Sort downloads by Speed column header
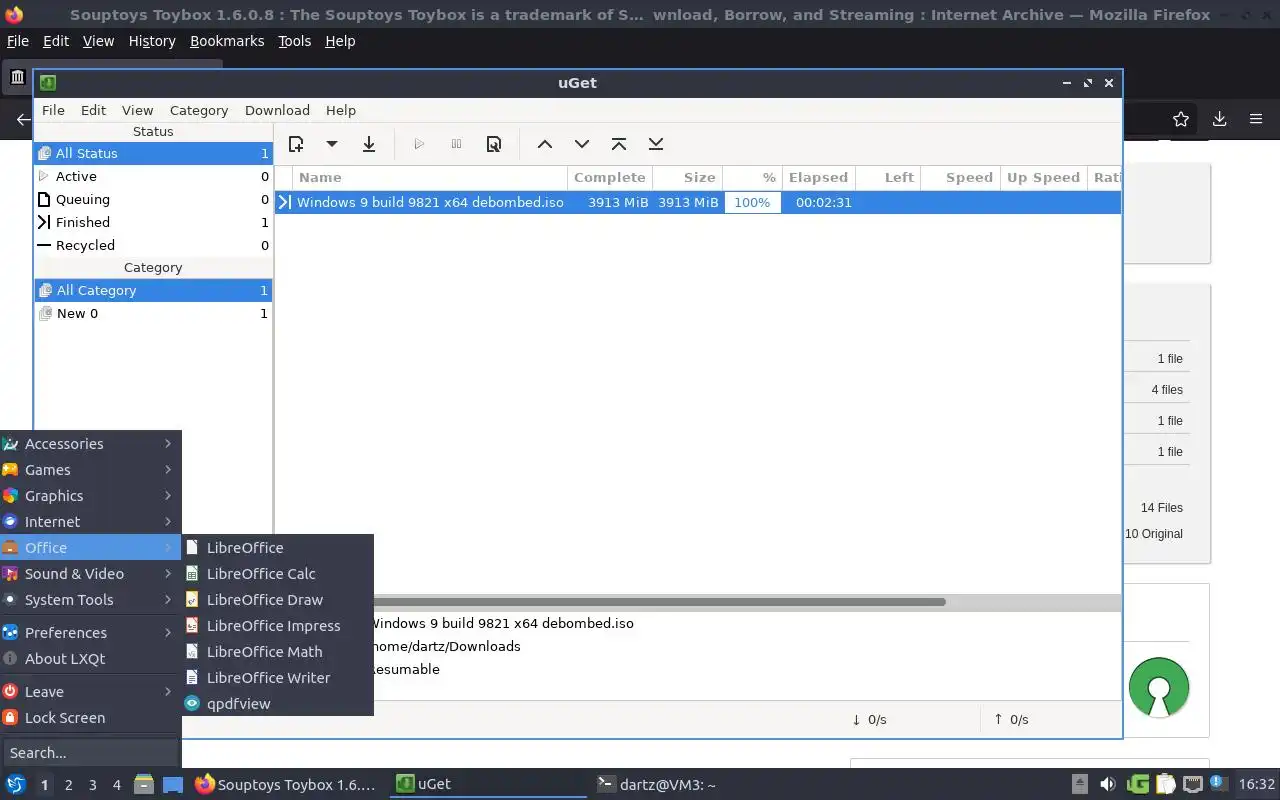 pos(959,177)
